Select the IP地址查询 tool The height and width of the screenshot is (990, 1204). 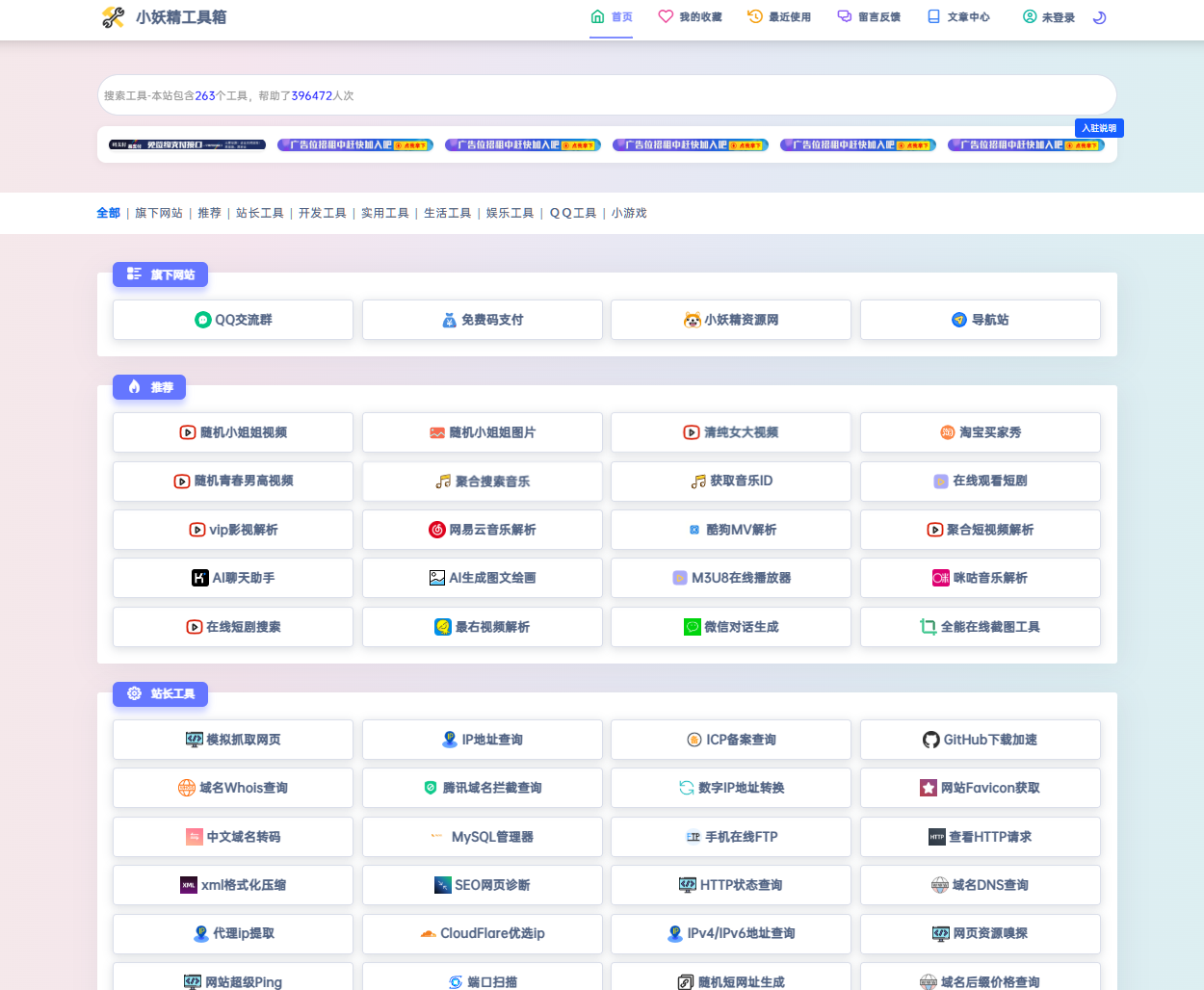click(482, 740)
